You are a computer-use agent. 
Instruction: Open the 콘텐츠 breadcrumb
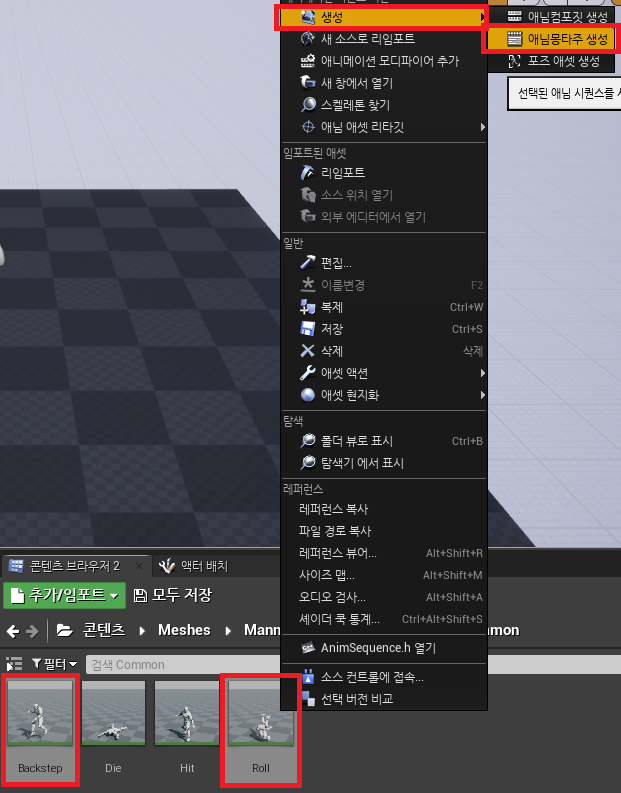104,630
